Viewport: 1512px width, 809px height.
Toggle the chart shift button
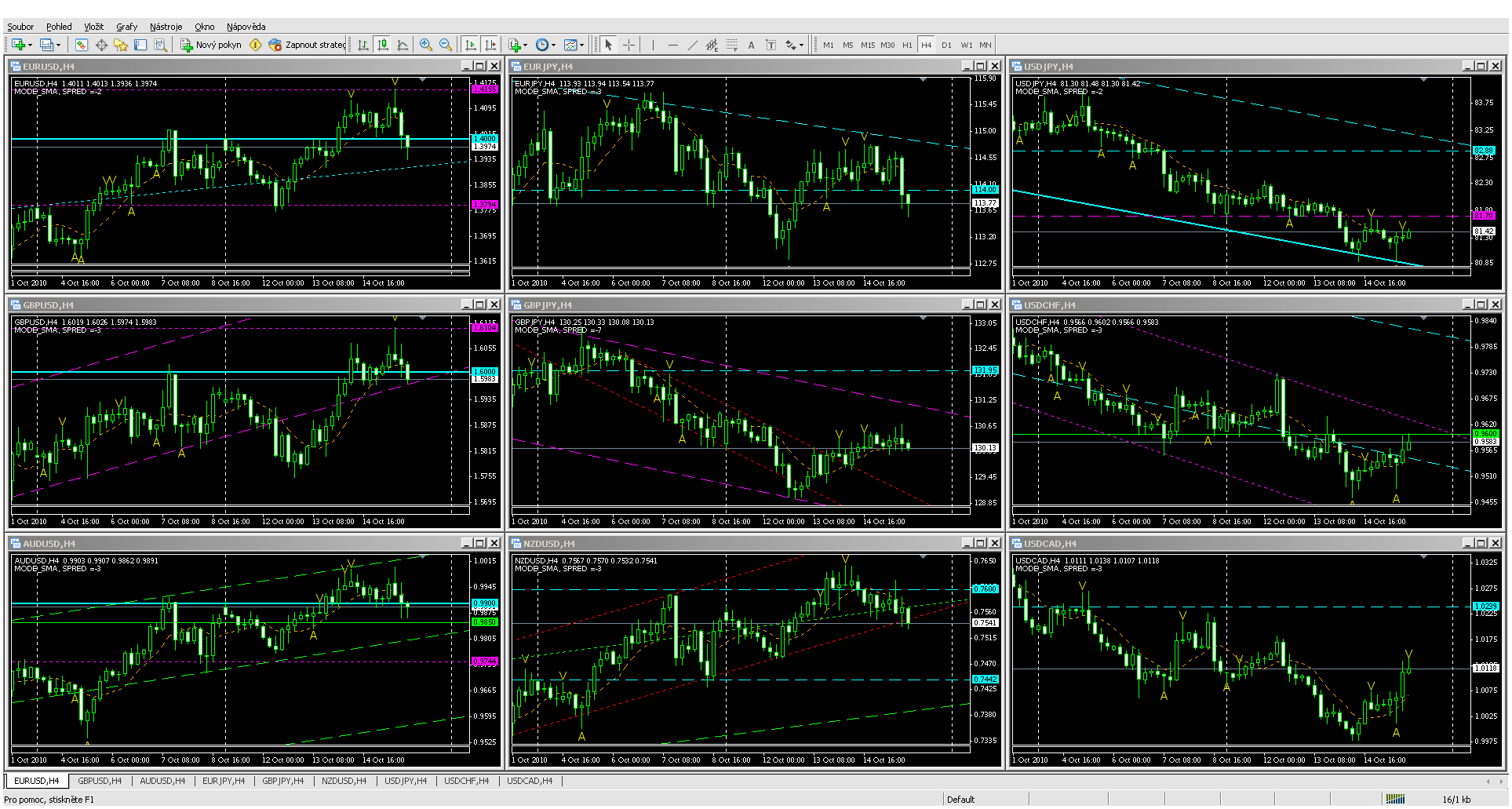(x=490, y=45)
